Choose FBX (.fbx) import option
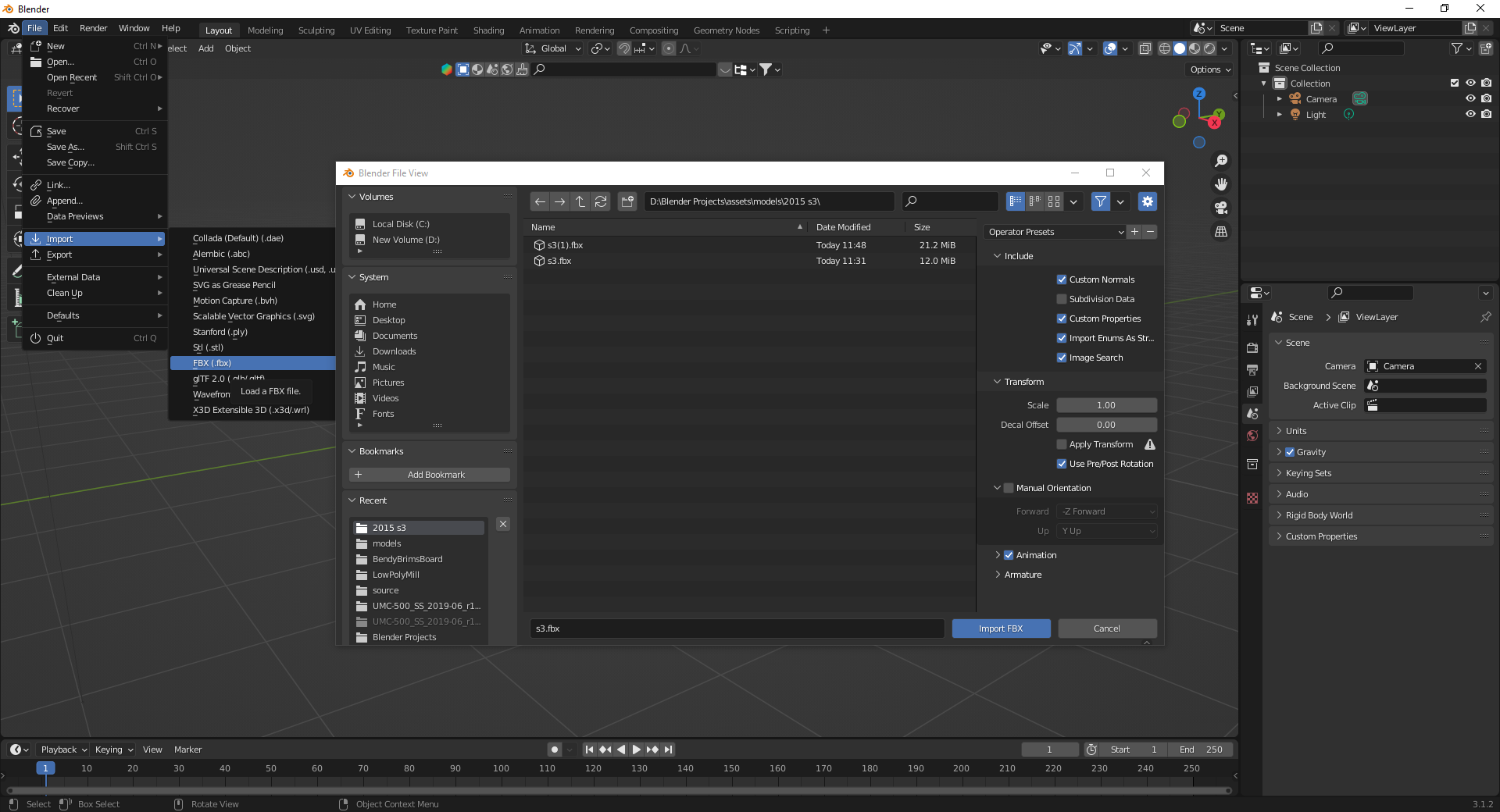The height and width of the screenshot is (812, 1500). (x=253, y=363)
